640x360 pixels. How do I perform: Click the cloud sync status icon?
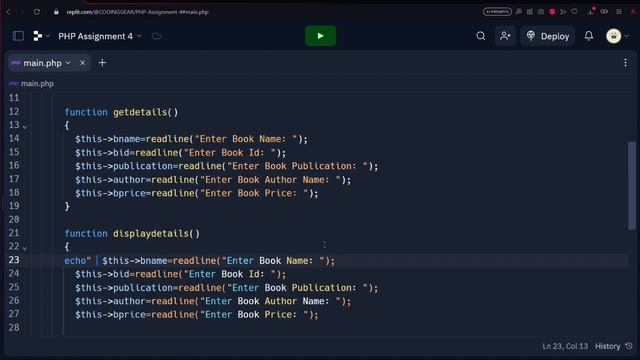156,36
